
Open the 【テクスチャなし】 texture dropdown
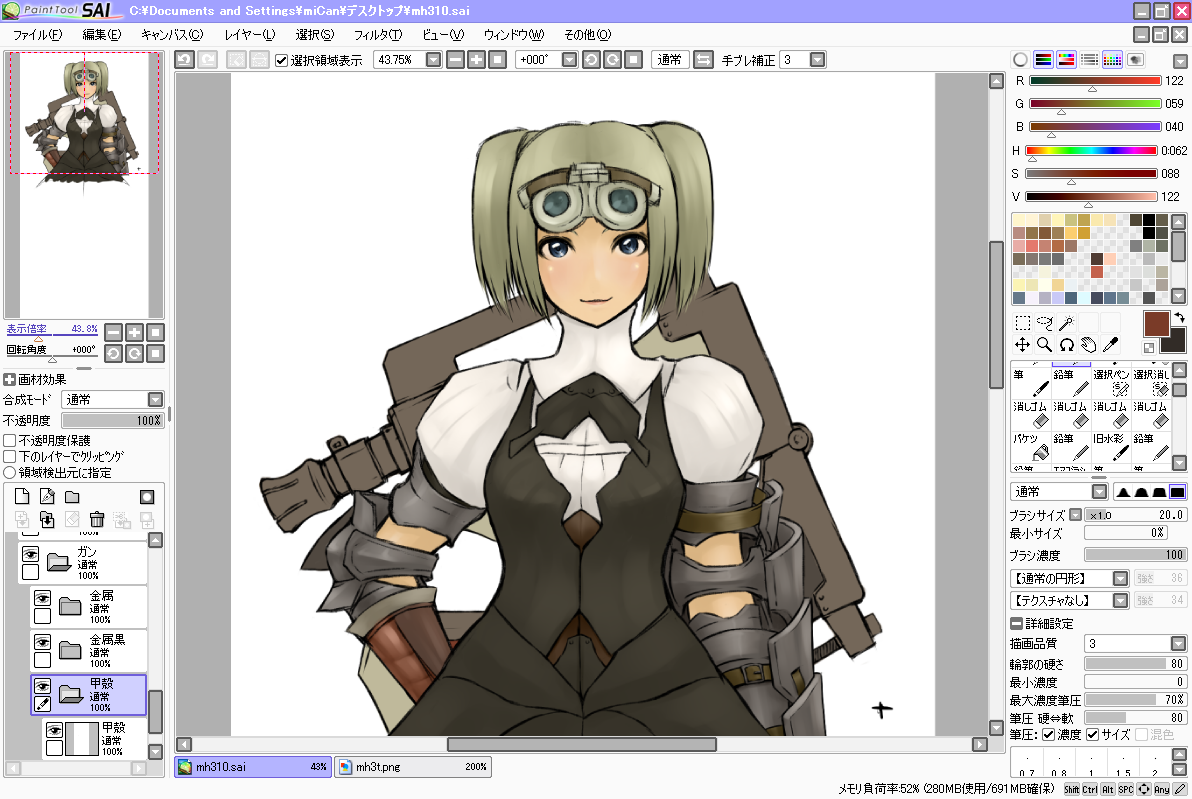click(1120, 601)
